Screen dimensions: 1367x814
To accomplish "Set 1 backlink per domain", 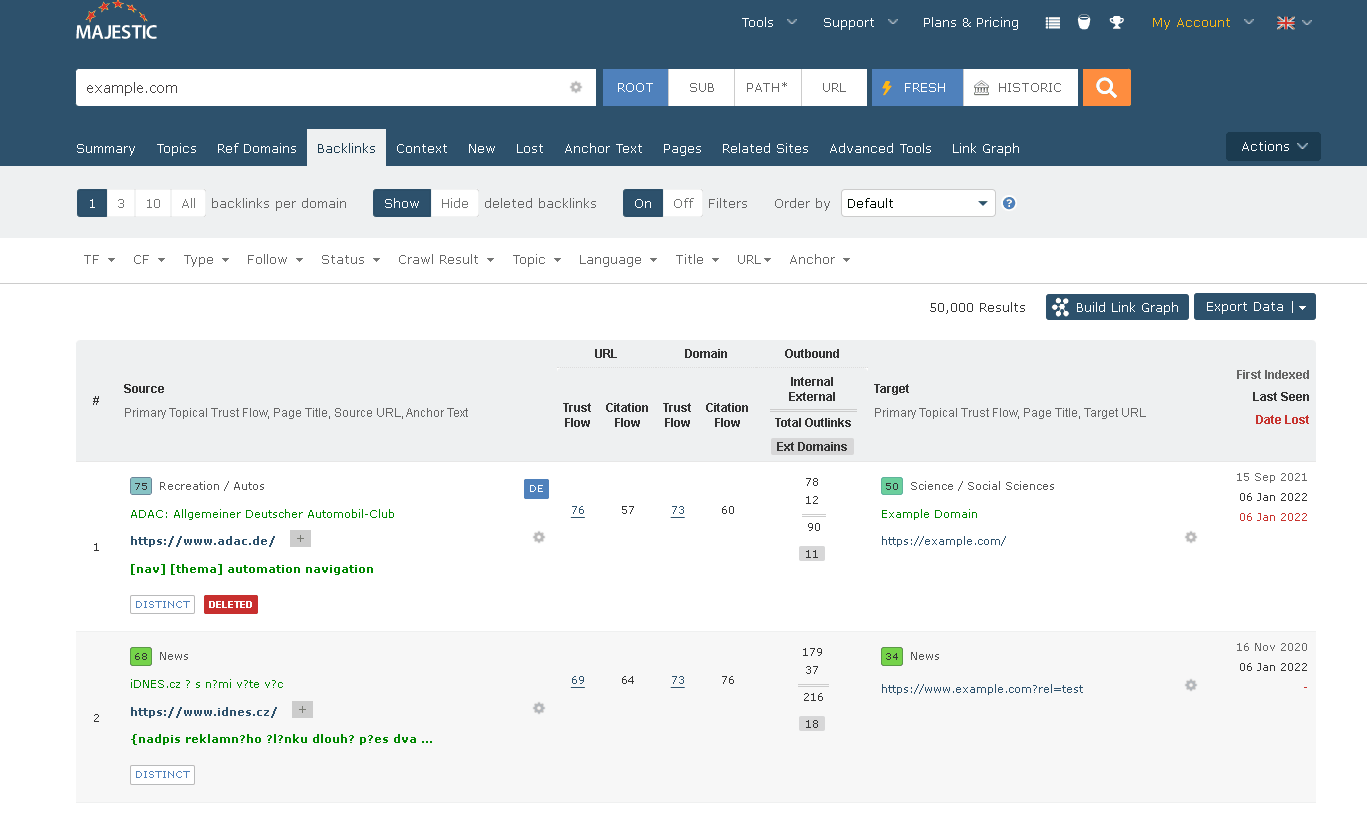I will click(92, 203).
